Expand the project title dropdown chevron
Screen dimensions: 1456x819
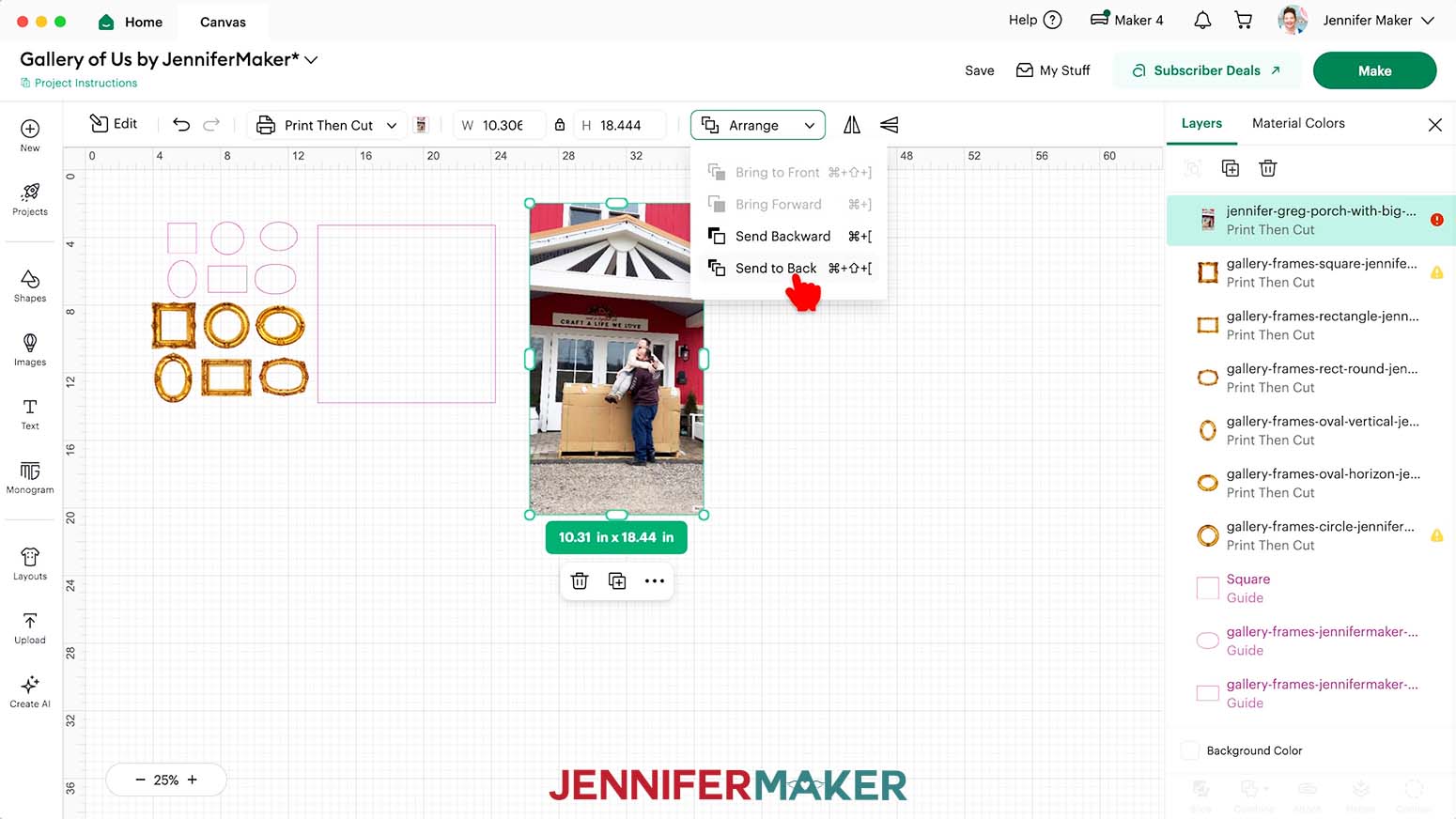[311, 59]
